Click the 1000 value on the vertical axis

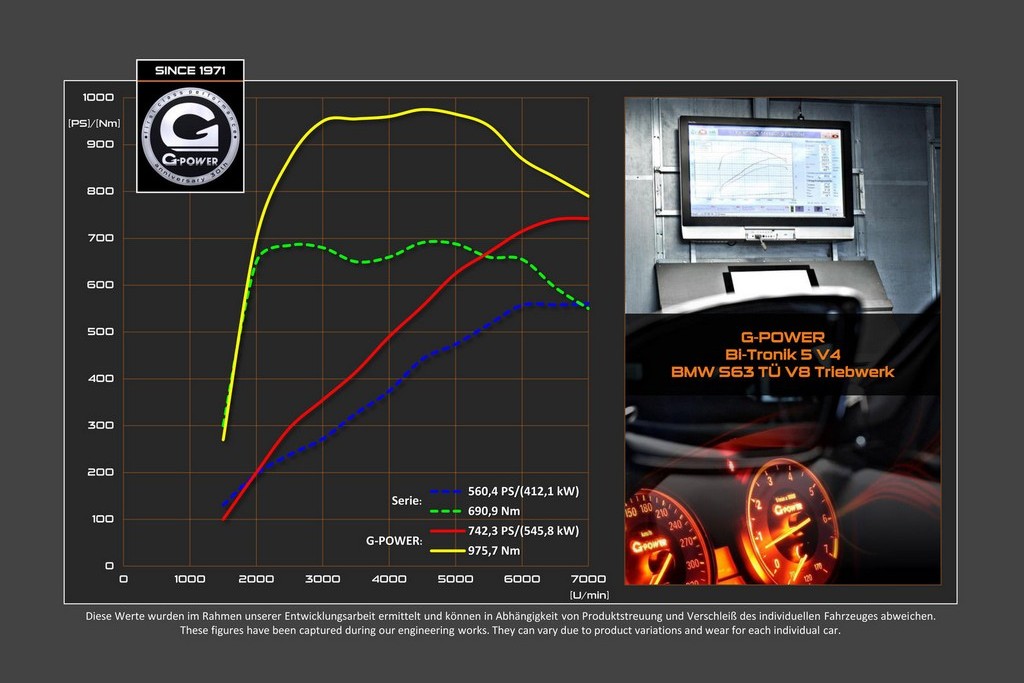(98, 97)
